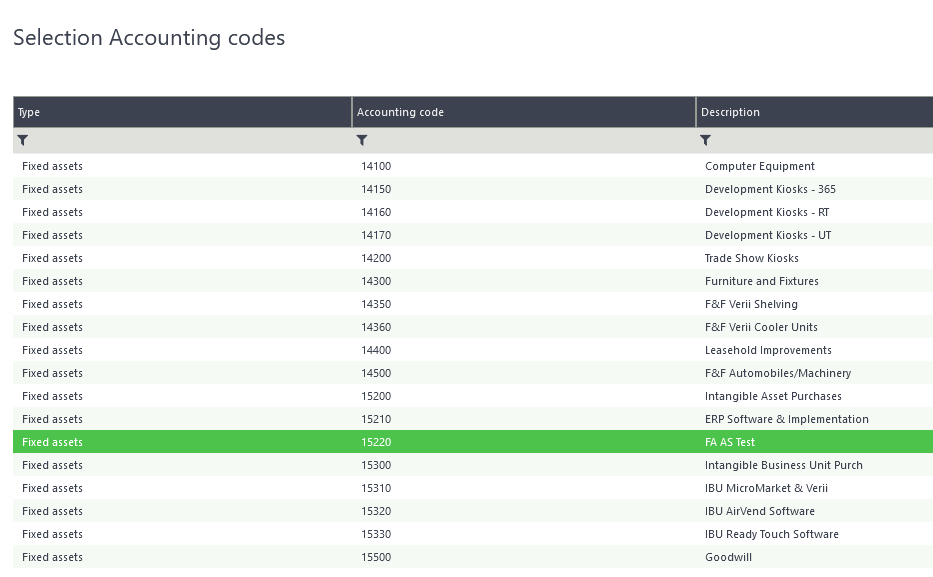Open the Type column filter icon
The image size is (933, 577).
click(x=23, y=141)
